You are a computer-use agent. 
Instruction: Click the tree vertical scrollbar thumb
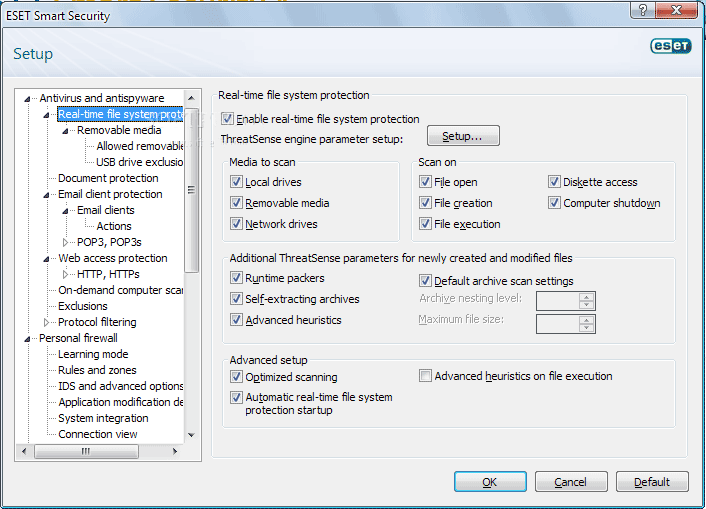(191, 190)
